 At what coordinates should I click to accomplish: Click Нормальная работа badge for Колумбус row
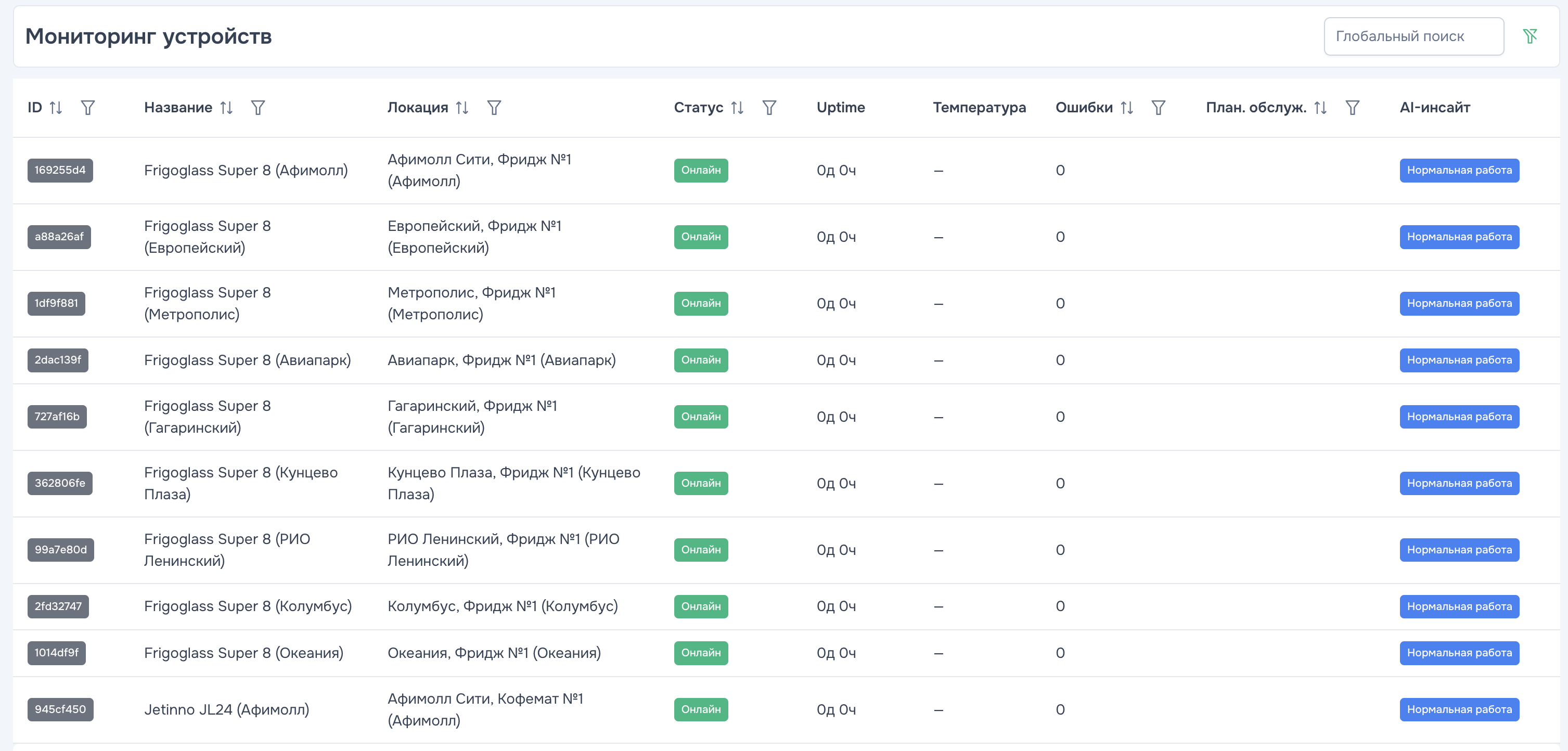tap(1458, 607)
